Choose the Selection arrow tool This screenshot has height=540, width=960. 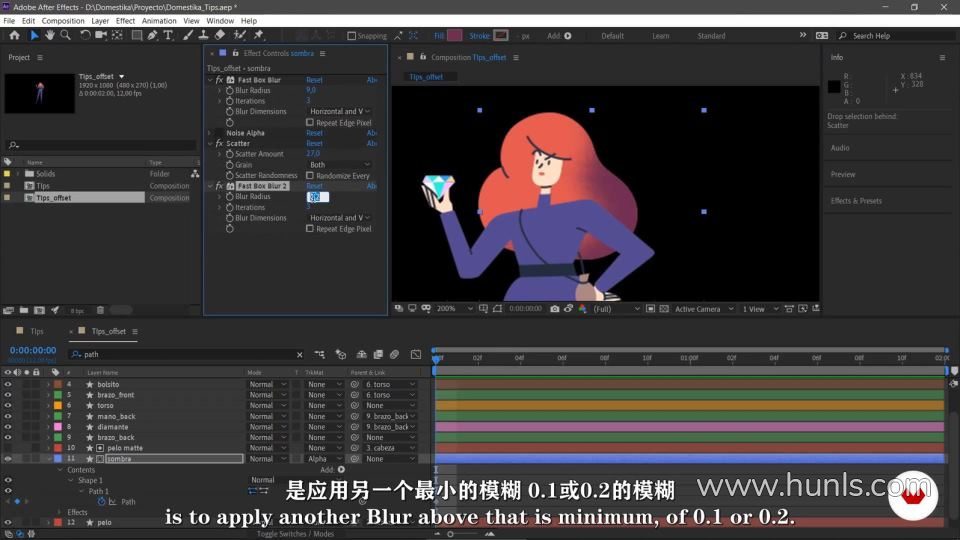(34, 36)
